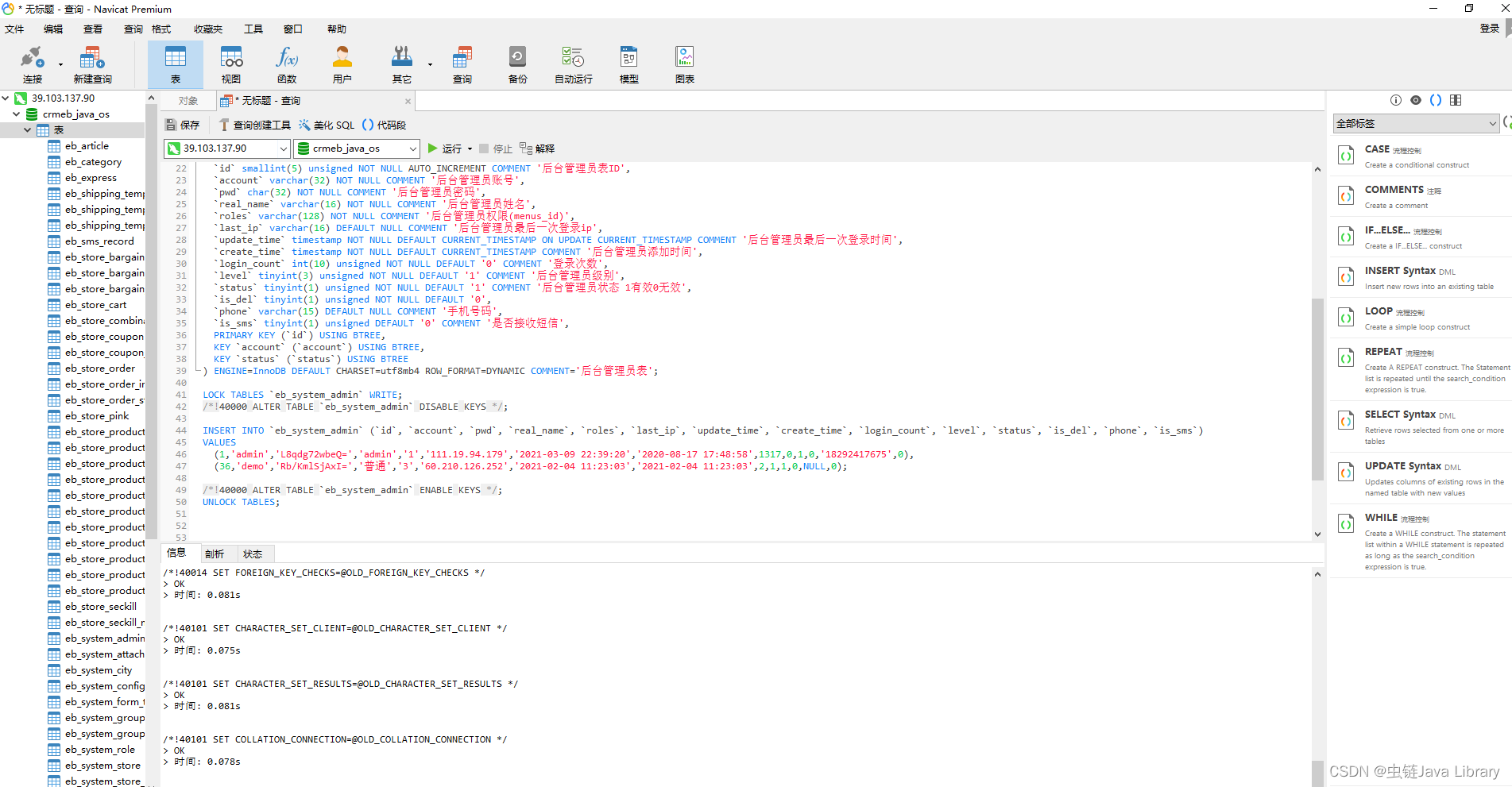The height and width of the screenshot is (787, 1512).
Task: Save the query with 保存 button
Action: point(183,125)
